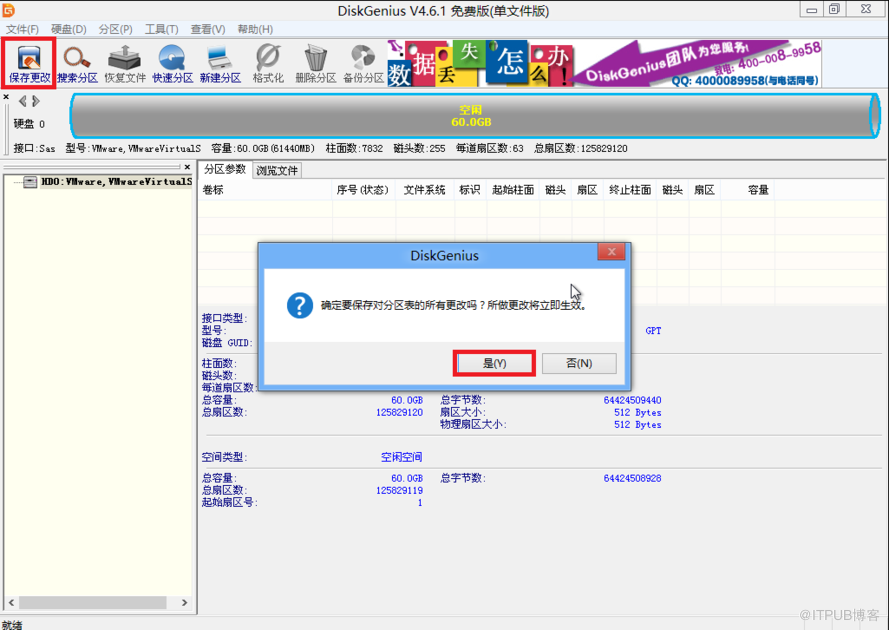This screenshot has width=889, height=630.
Task: Click the 序号(状态) column header
Action: (363, 190)
